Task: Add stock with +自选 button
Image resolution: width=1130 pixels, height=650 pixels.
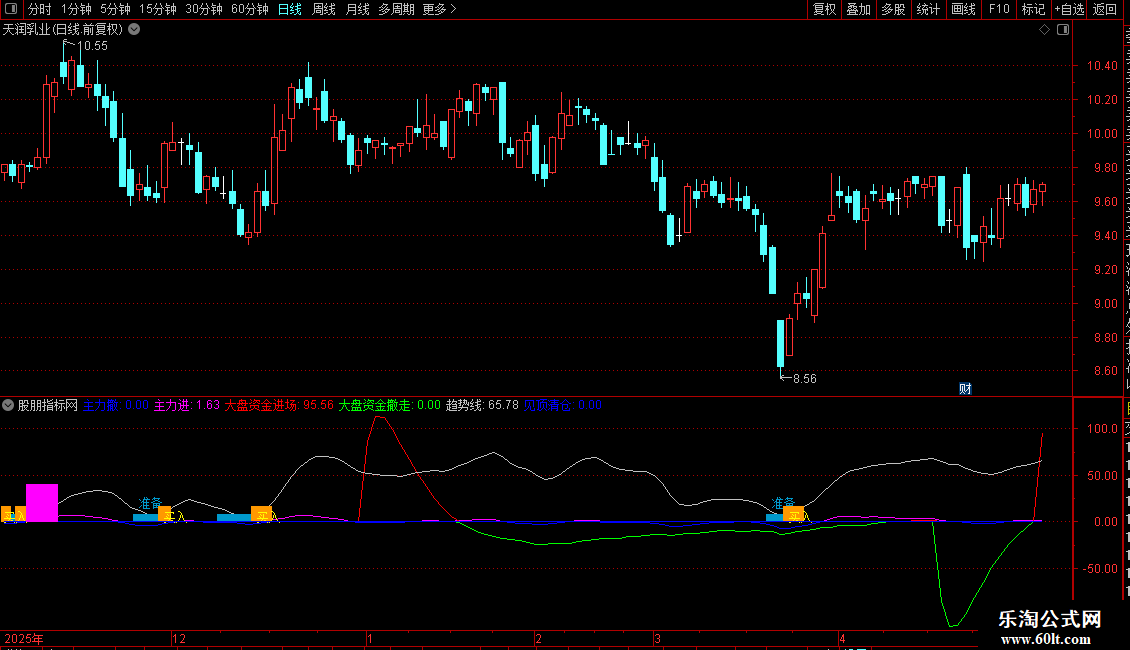Action: (x=1069, y=9)
